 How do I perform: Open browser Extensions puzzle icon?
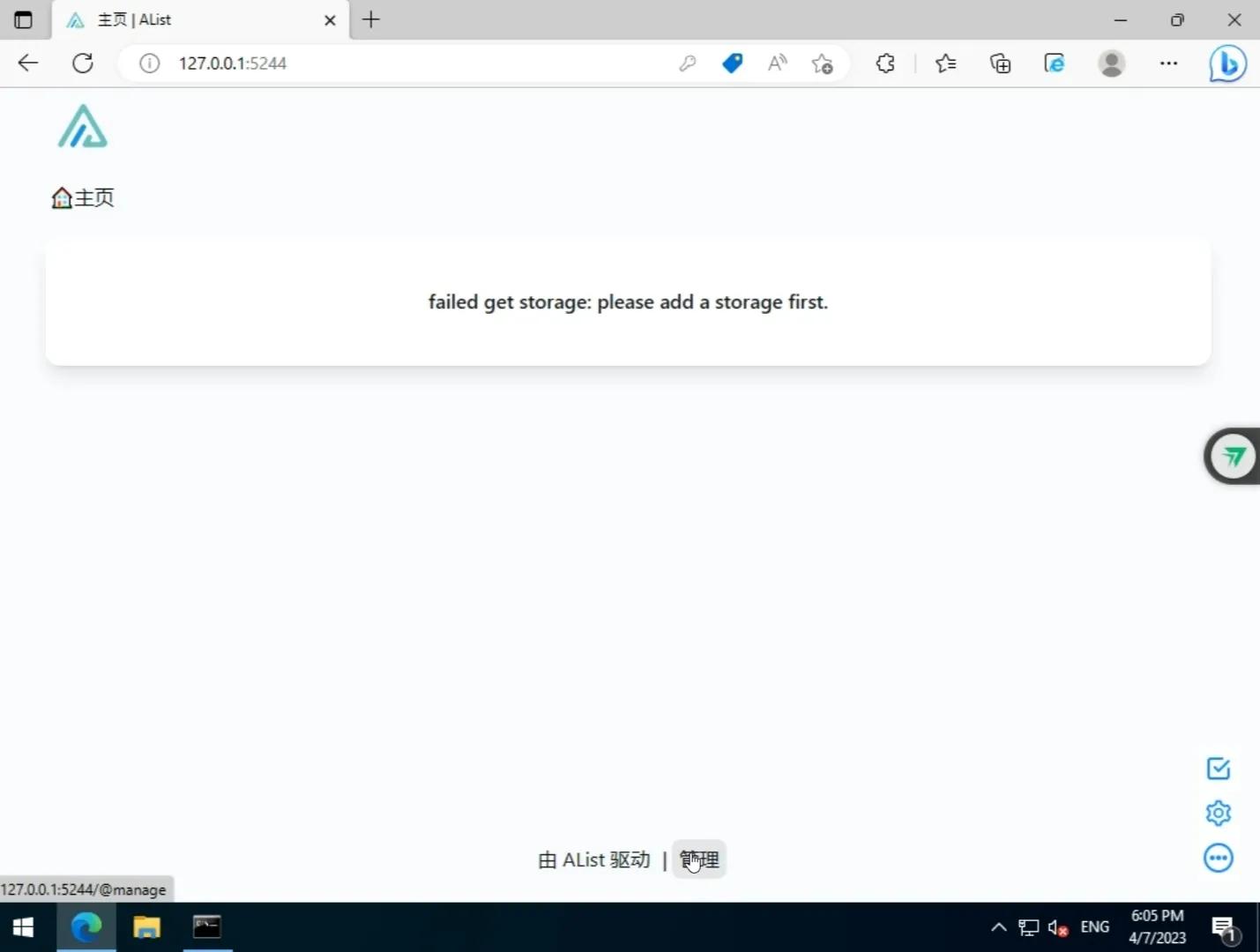click(x=884, y=63)
